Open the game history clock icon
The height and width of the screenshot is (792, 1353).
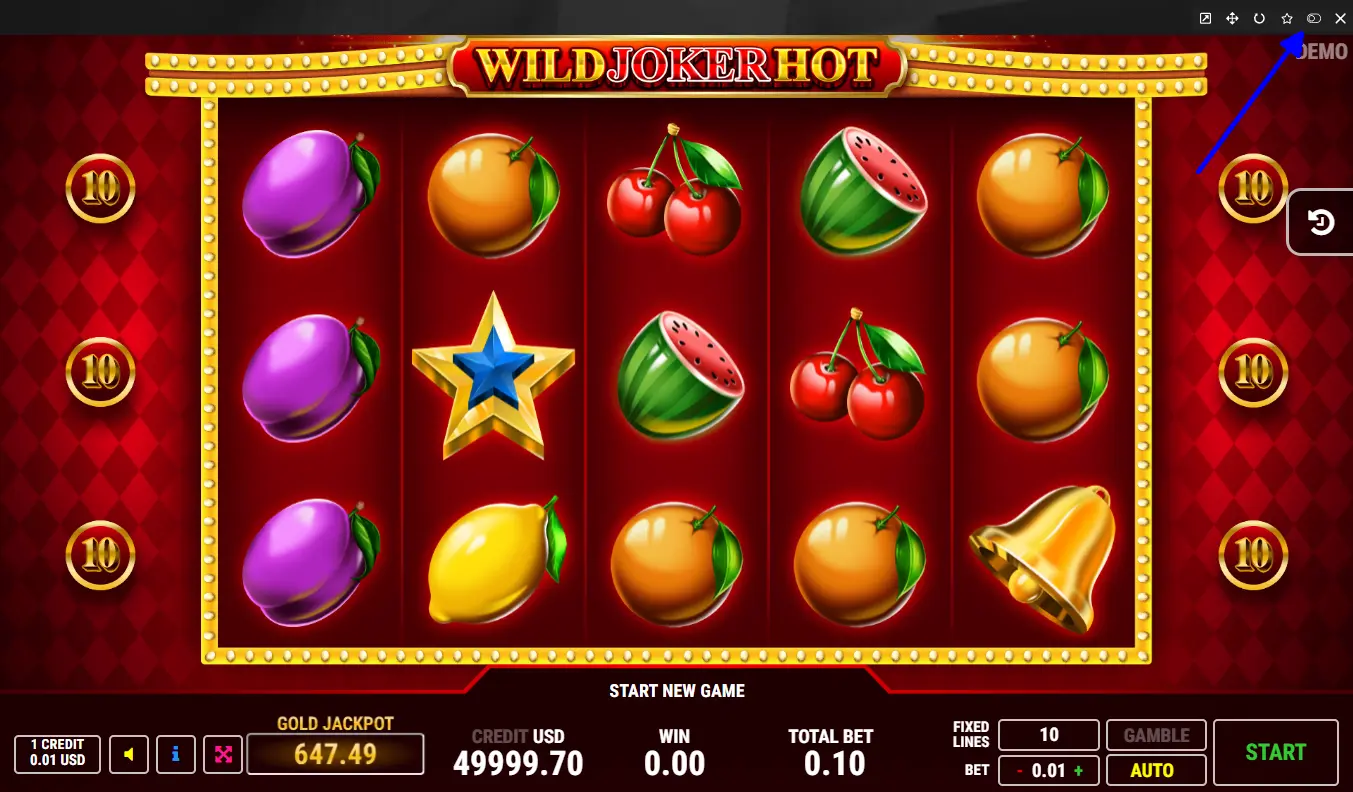coord(1320,222)
